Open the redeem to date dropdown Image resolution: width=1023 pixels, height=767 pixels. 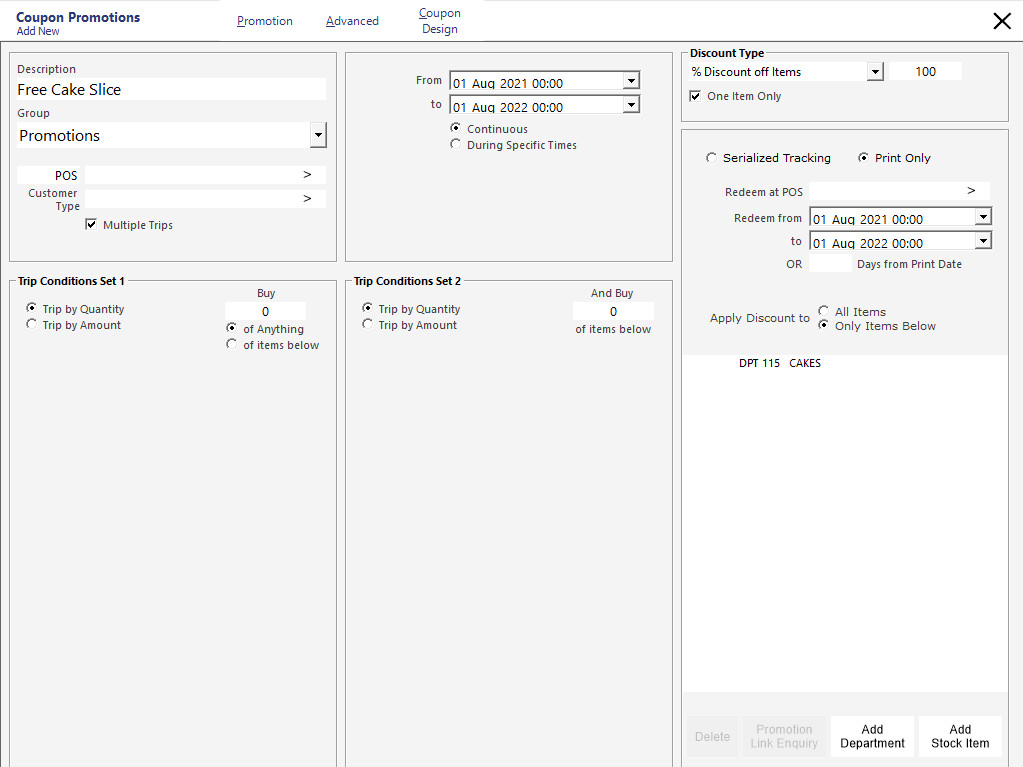tap(983, 241)
